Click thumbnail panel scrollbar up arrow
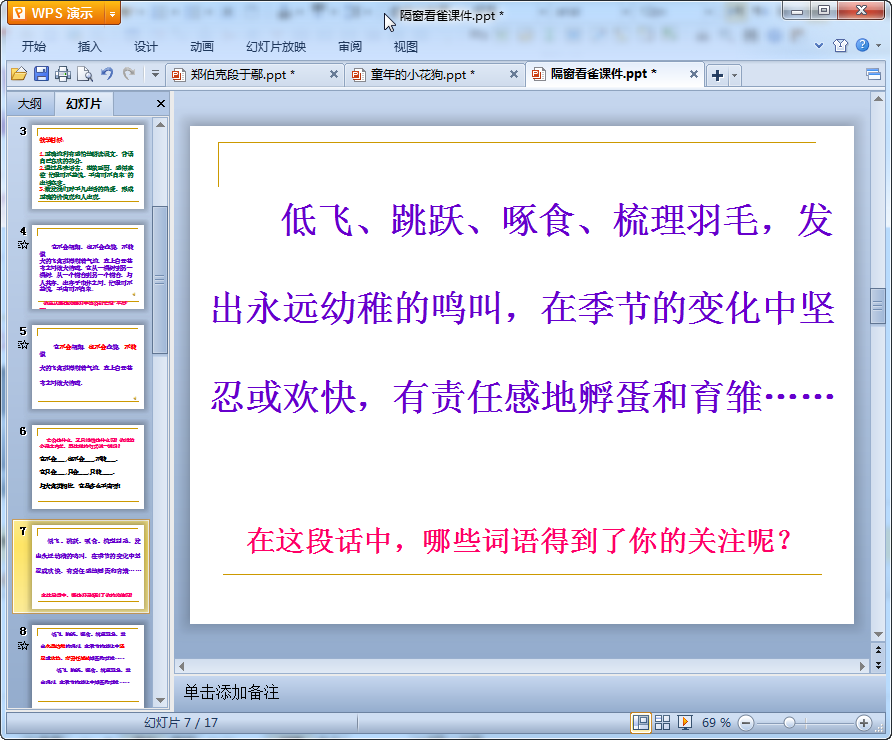The width and height of the screenshot is (892, 740). click(x=160, y=125)
